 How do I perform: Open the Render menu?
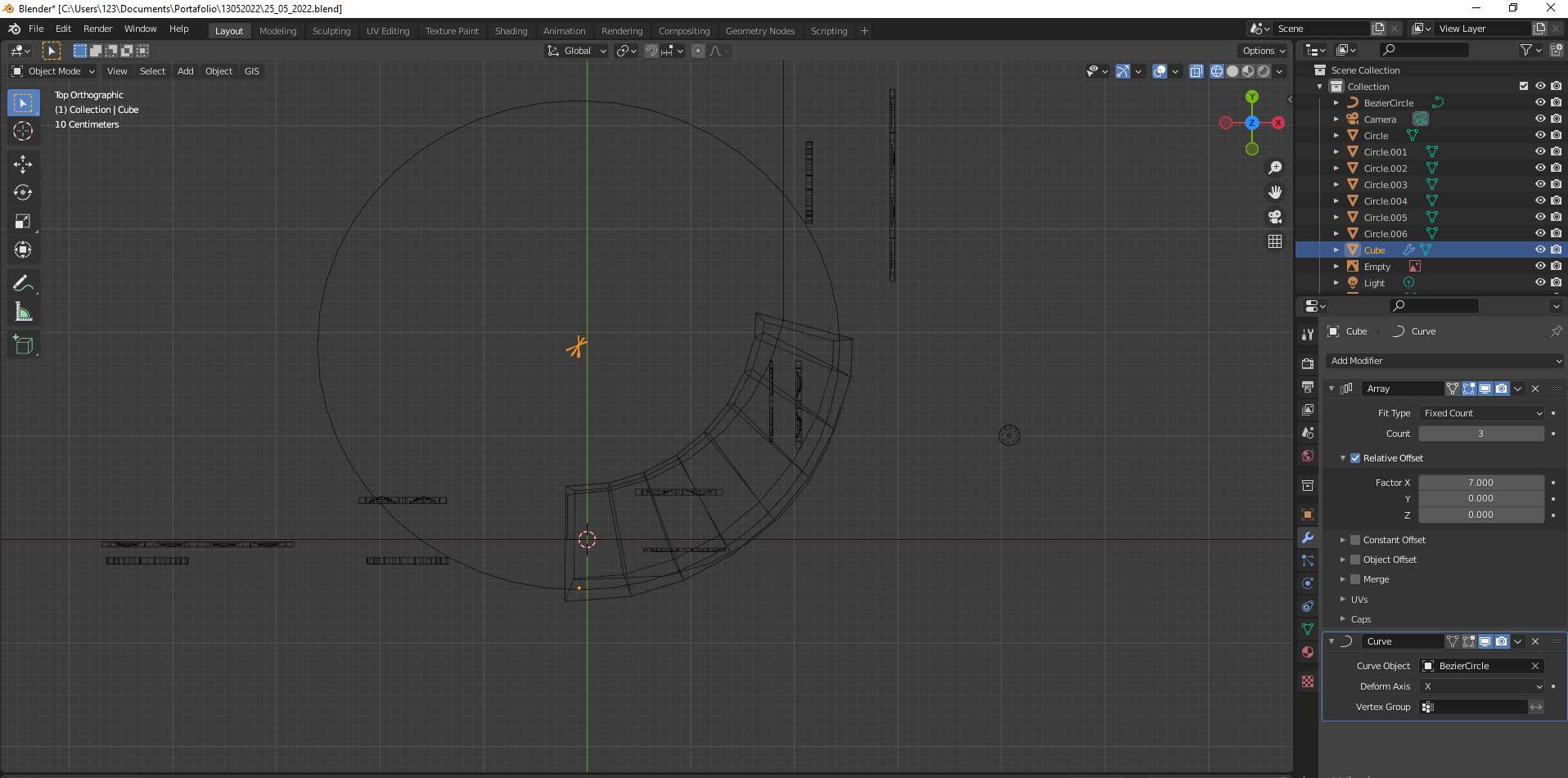point(97,29)
